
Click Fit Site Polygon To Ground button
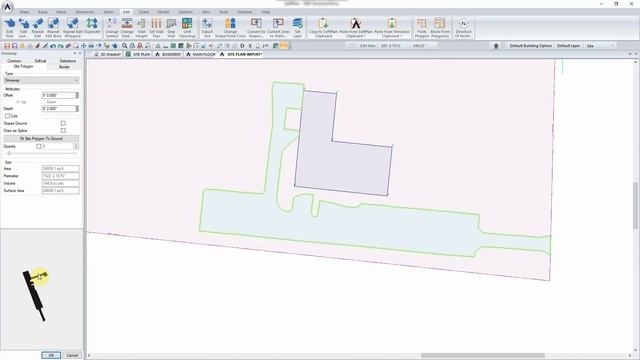point(41,139)
